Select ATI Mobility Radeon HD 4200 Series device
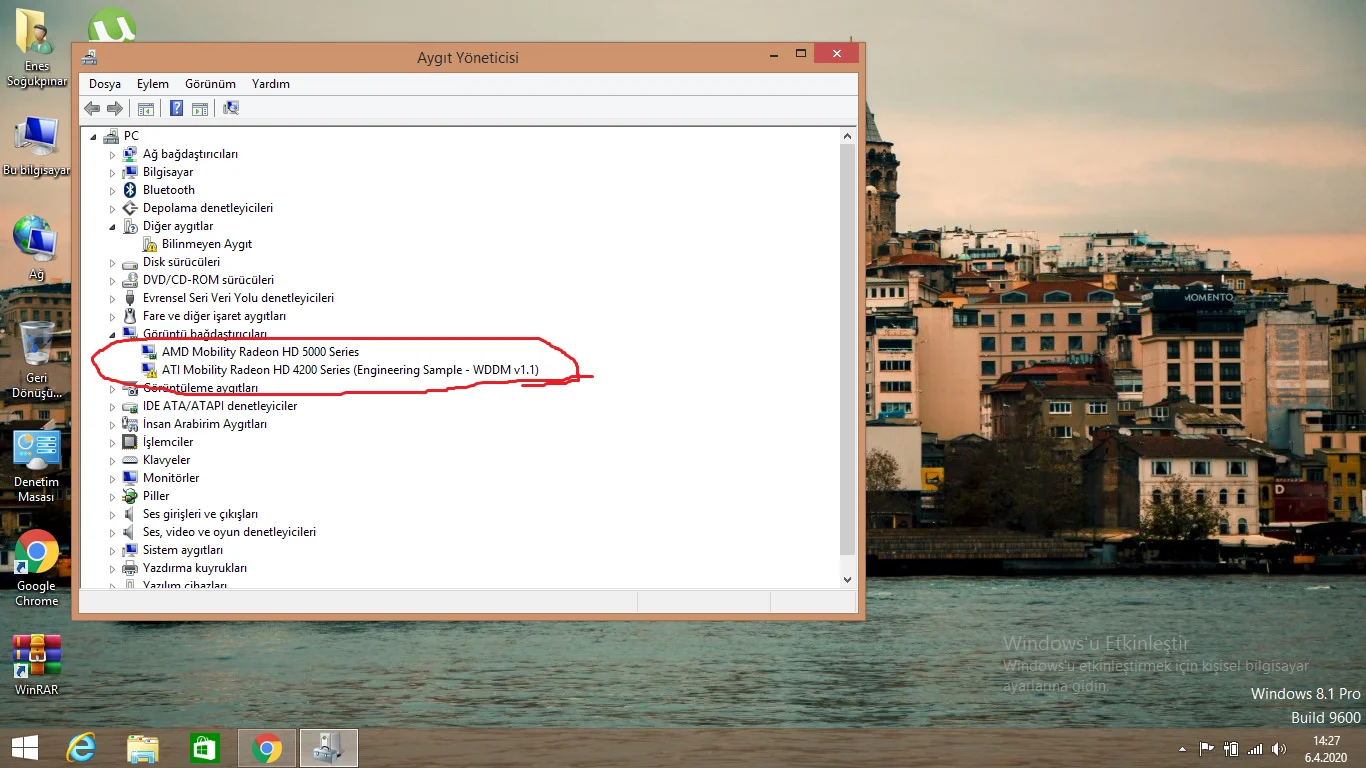 [350, 370]
